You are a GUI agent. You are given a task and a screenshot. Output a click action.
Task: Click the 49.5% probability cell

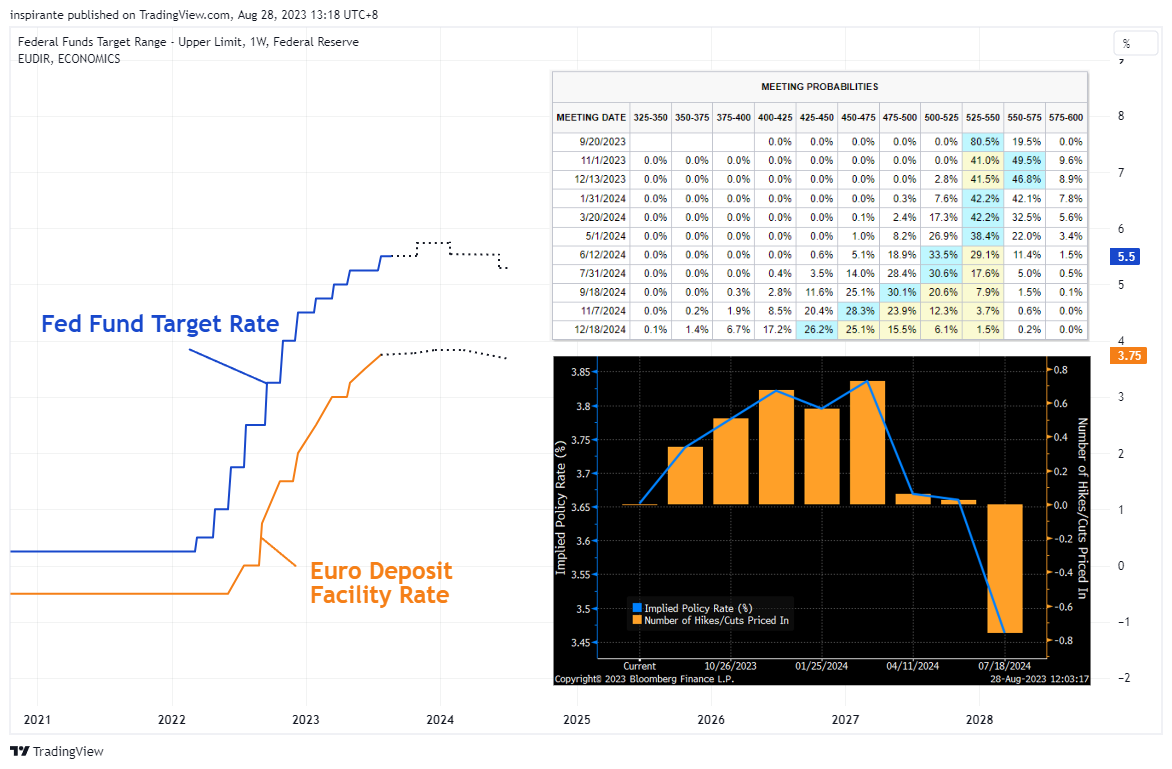coord(1026,160)
